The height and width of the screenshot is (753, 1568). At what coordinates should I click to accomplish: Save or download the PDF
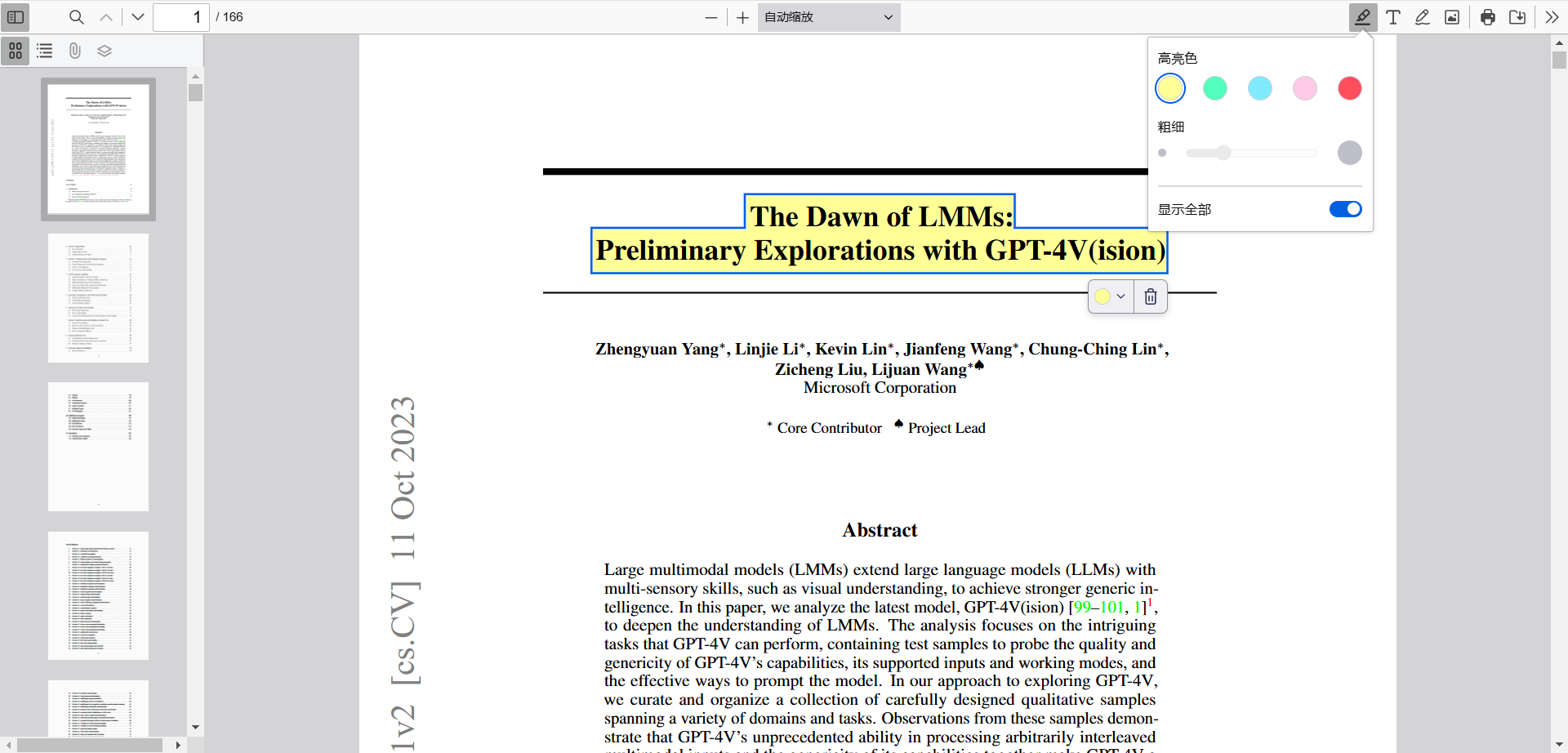[1517, 17]
